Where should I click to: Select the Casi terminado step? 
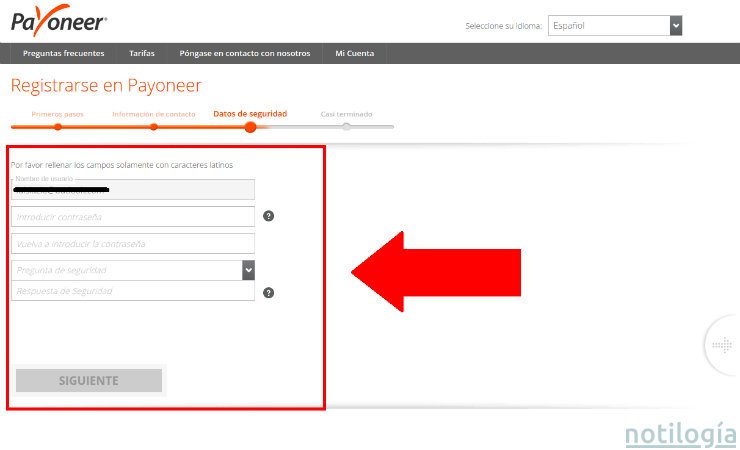point(346,114)
